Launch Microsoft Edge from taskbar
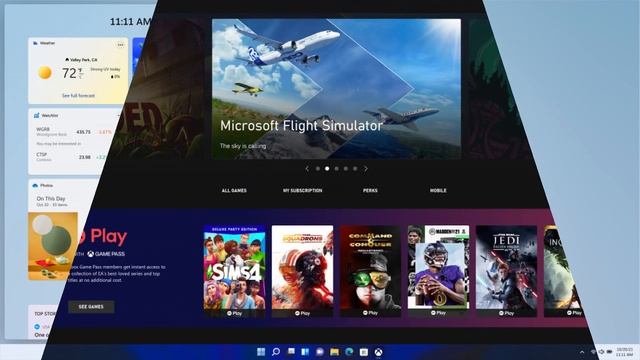Viewport: 640px width, 360px height. (x=349, y=352)
